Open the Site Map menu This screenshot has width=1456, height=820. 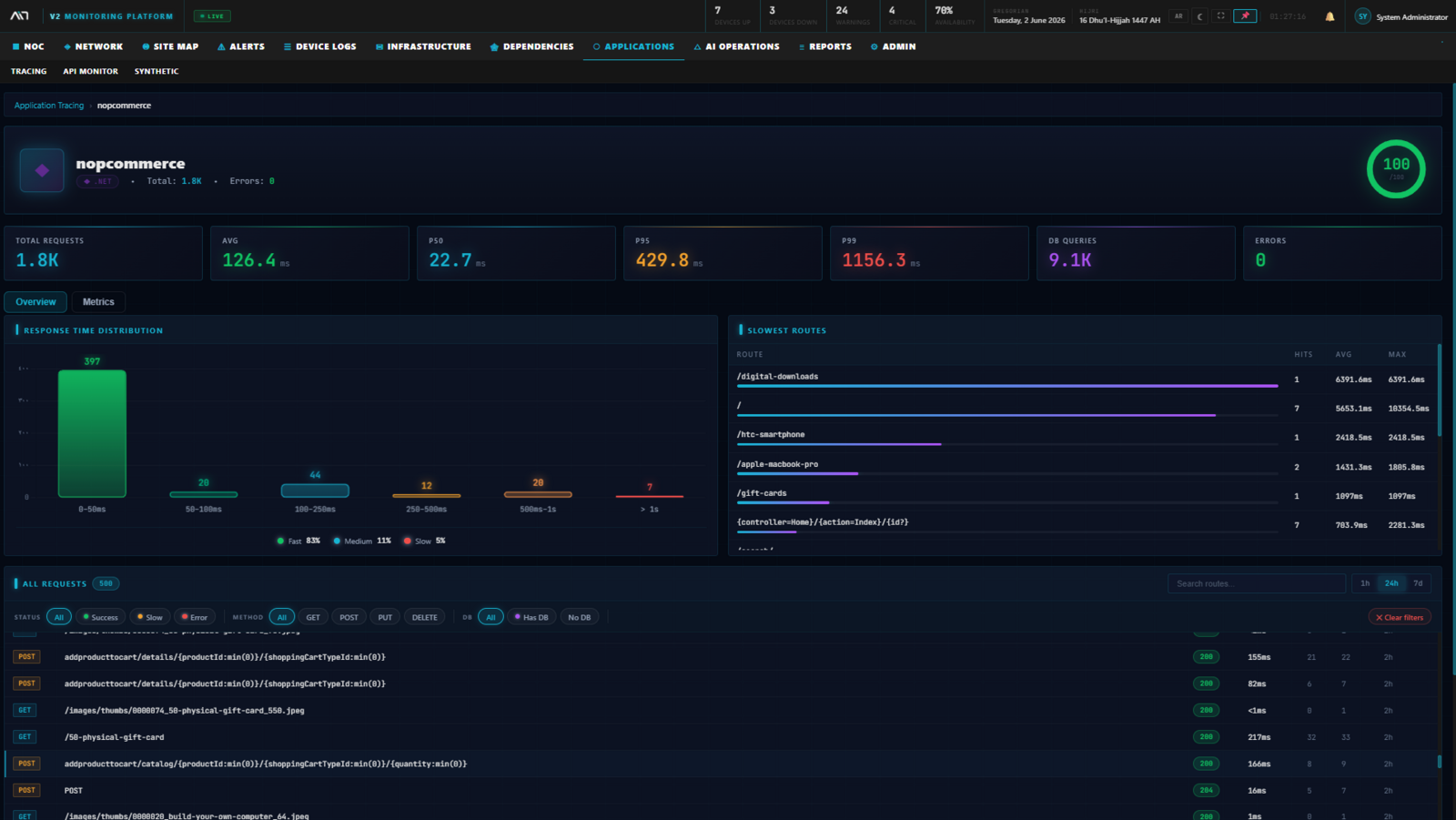click(x=170, y=46)
